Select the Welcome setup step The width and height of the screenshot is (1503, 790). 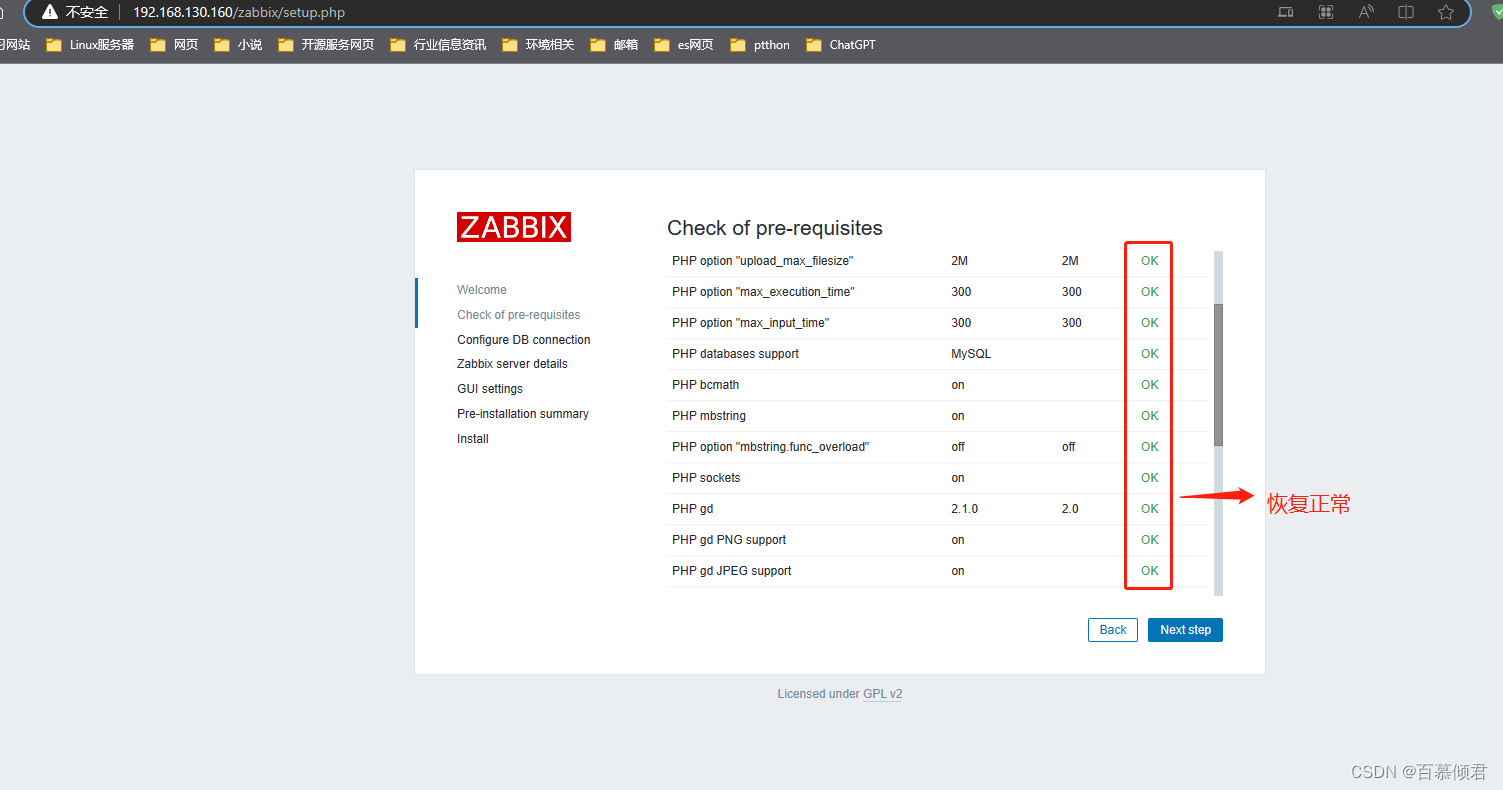click(x=482, y=290)
